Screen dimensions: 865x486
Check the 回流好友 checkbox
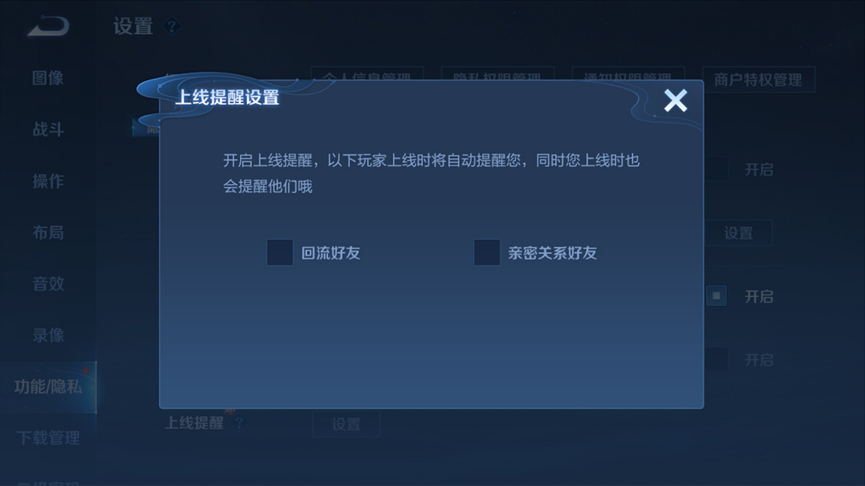pyautogui.click(x=280, y=253)
